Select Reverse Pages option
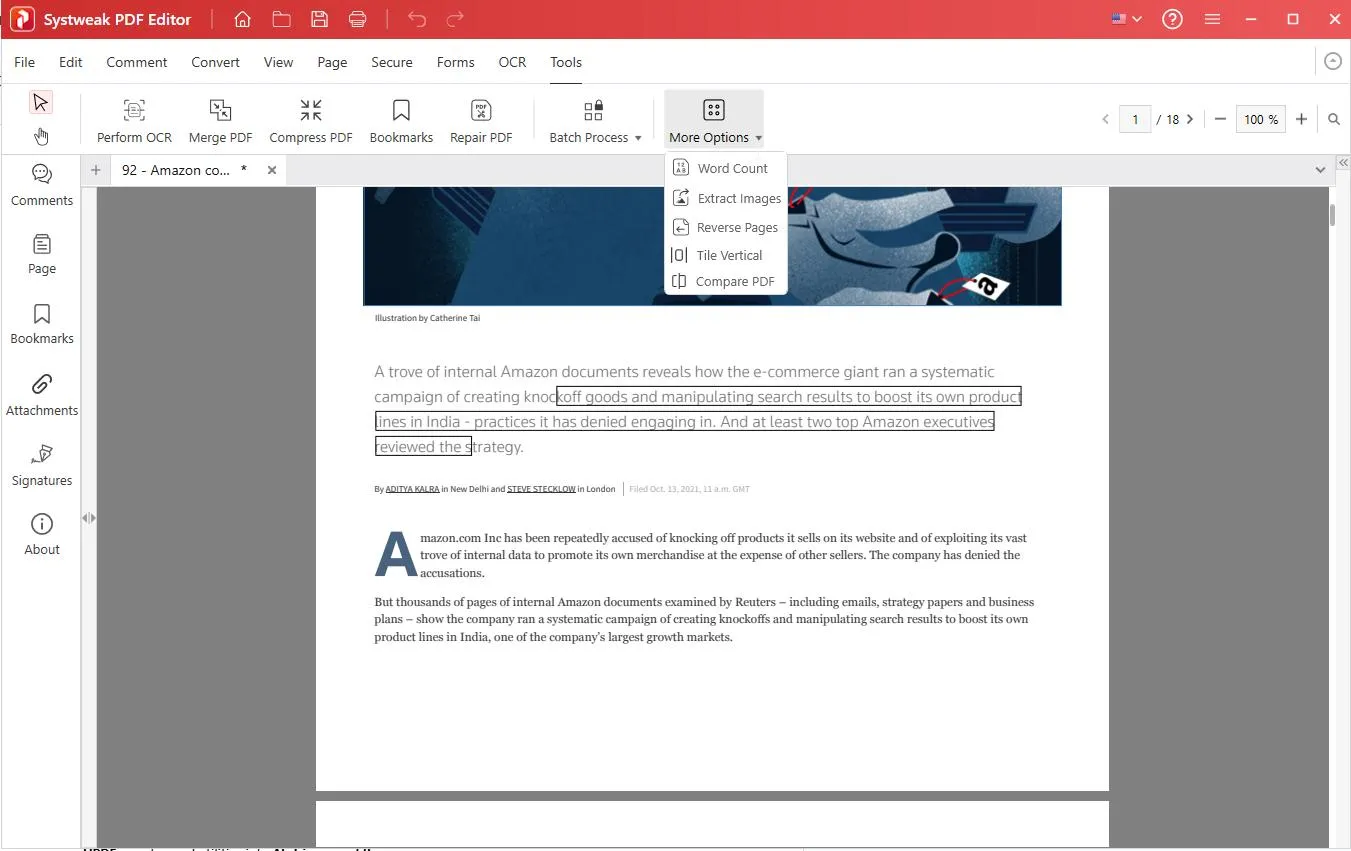Screen dimensions: 1351x851 726,227
